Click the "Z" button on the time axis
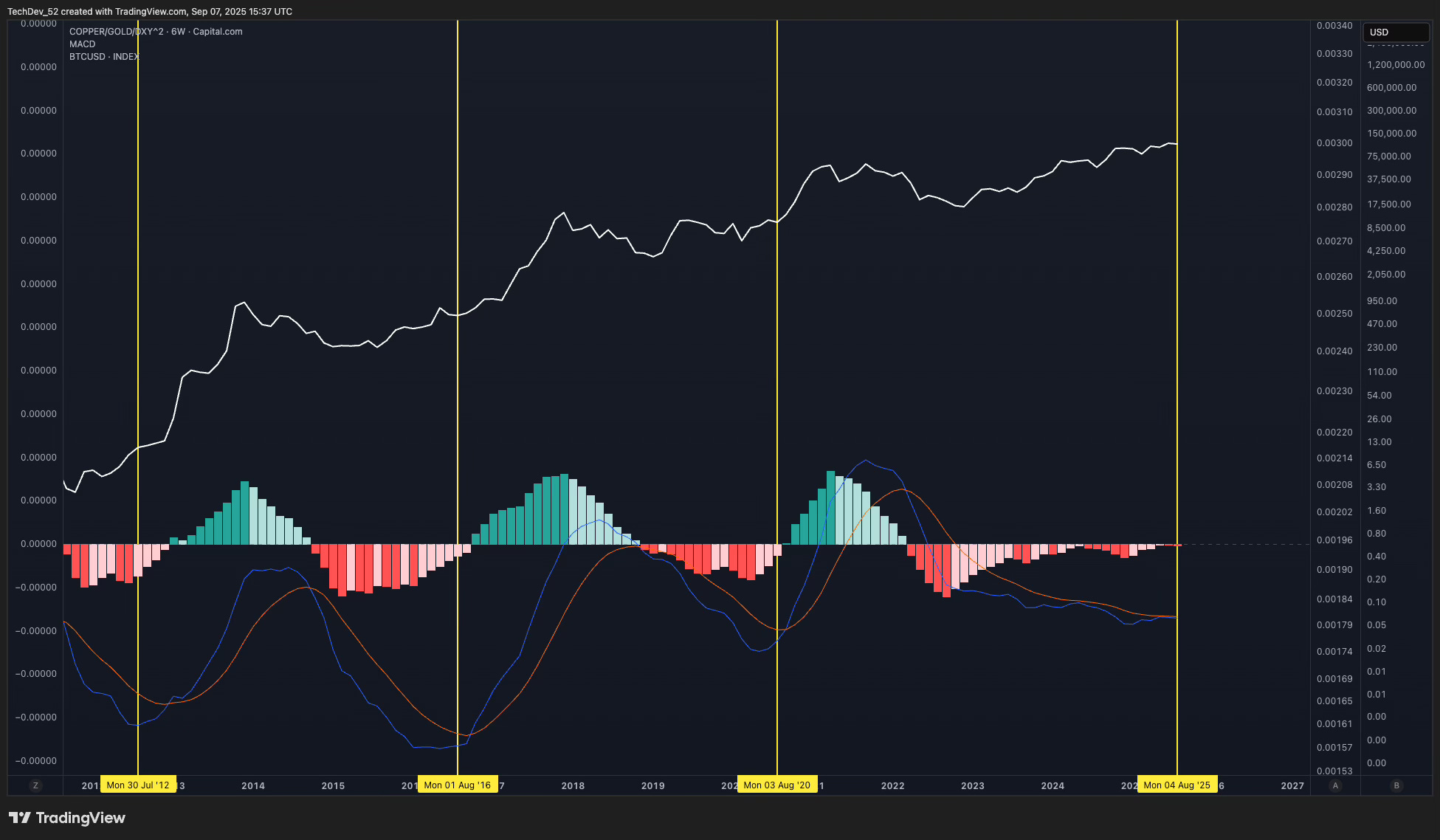The width and height of the screenshot is (1440, 840). [35, 785]
